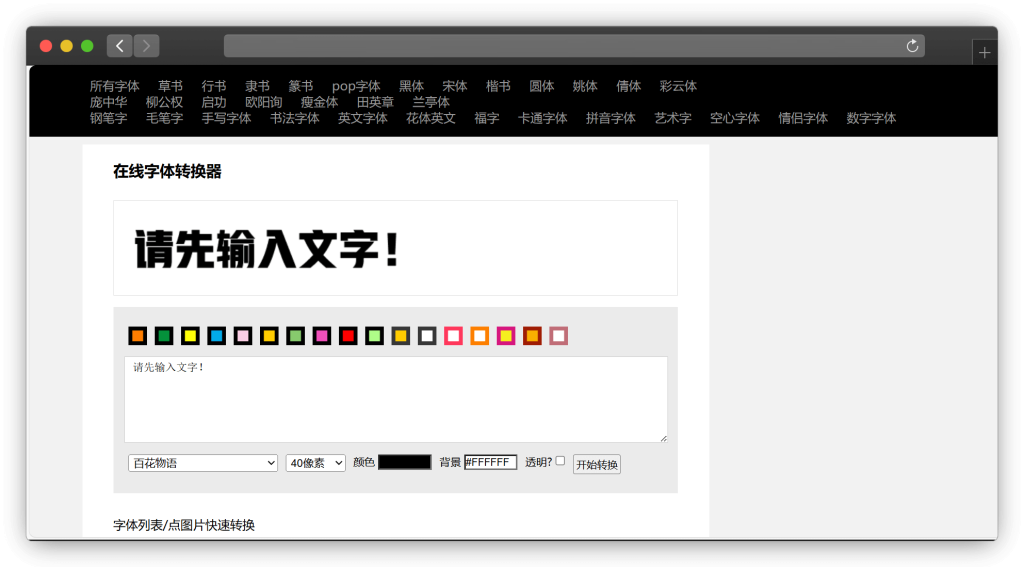
Task: Click the browser back arrow button
Action: pos(120,46)
